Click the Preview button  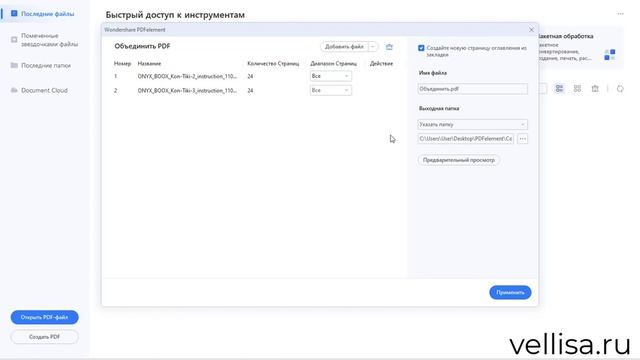pyautogui.click(x=459, y=160)
